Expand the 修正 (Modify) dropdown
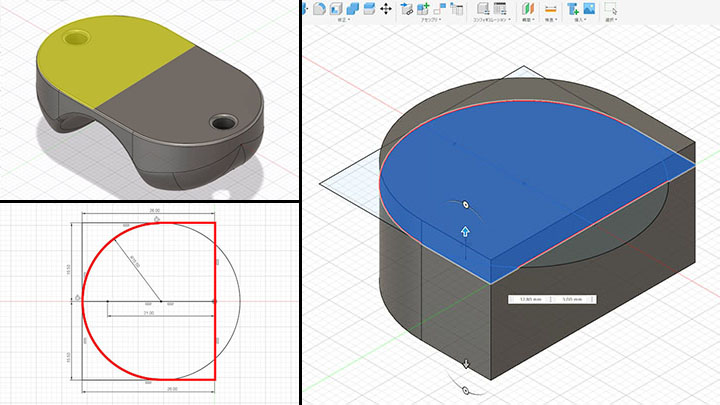This screenshot has width=720, height=405. (342, 20)
